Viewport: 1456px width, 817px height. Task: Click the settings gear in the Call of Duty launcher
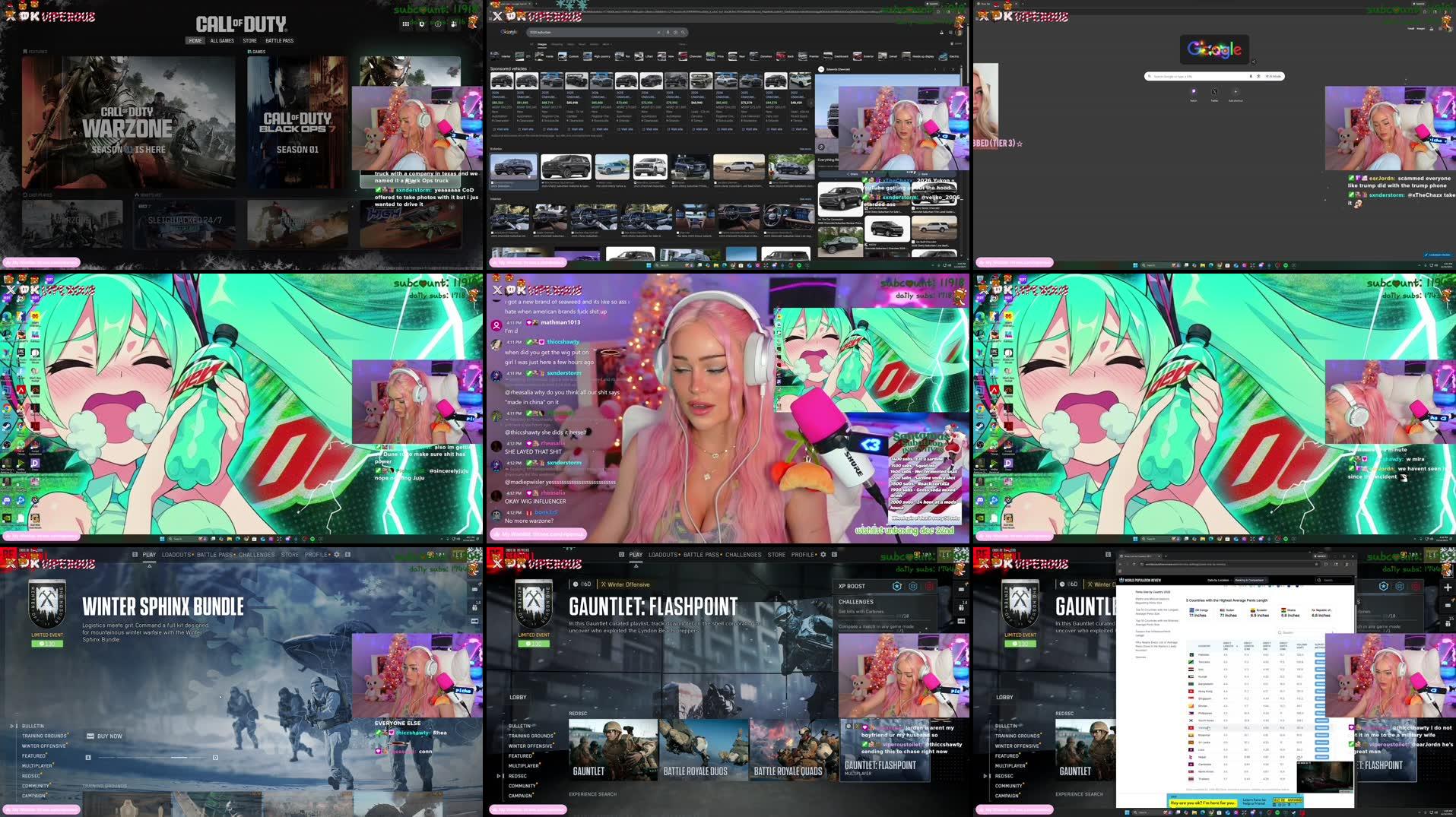(x=420, y=24)
